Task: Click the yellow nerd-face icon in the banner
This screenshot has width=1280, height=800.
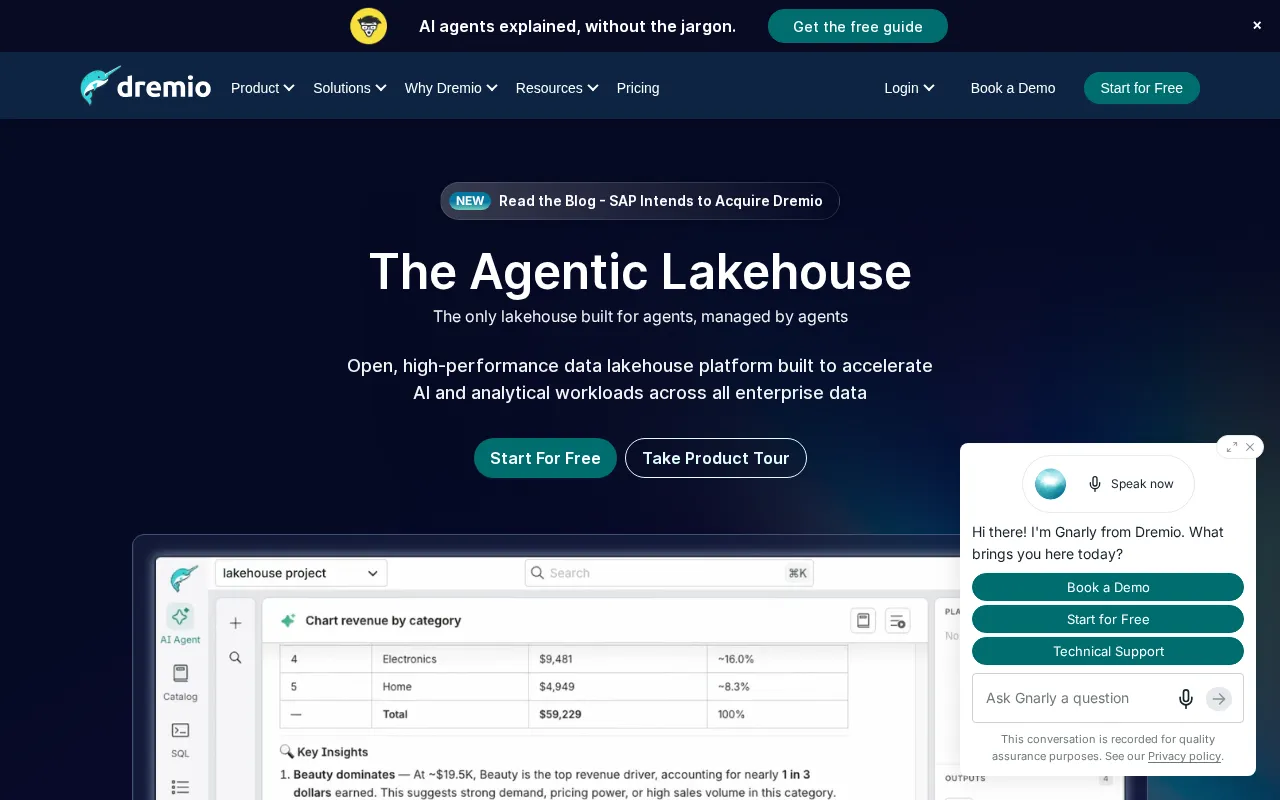Action: click(x=368, y=26)
